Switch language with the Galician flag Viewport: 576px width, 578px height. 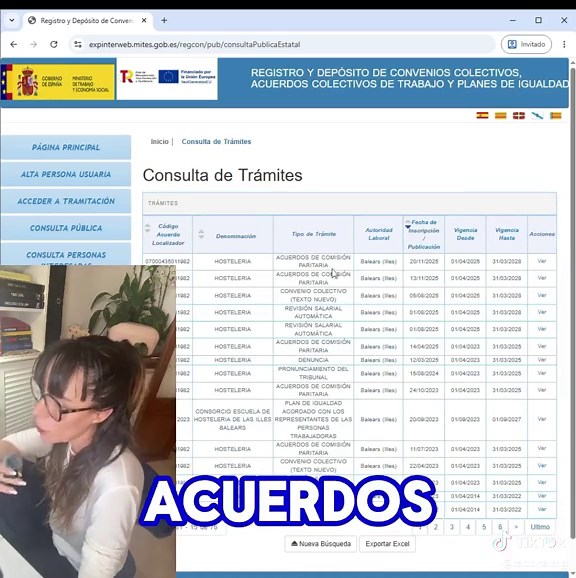point(537,116)
